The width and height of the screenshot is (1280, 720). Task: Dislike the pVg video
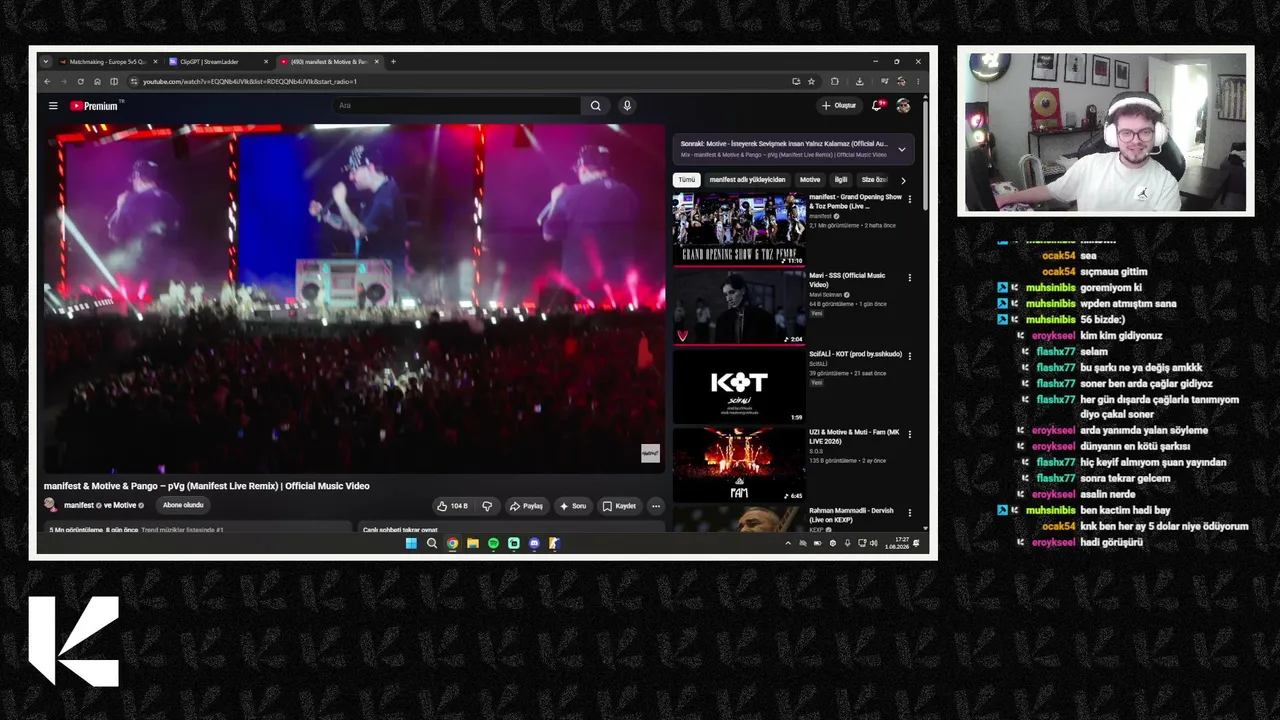(x=487, y=506)
